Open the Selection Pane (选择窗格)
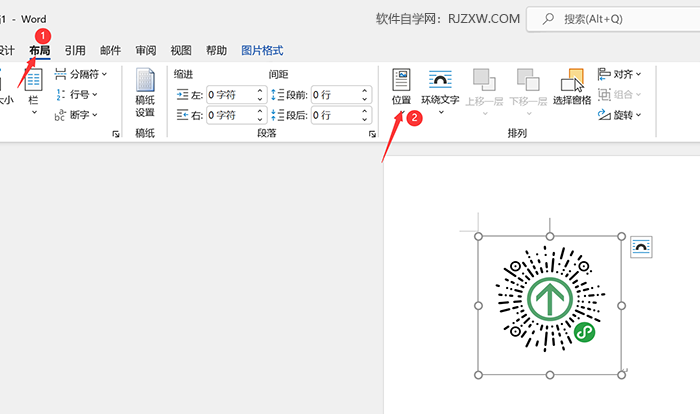The image size is (700, 414). point(572,87)
